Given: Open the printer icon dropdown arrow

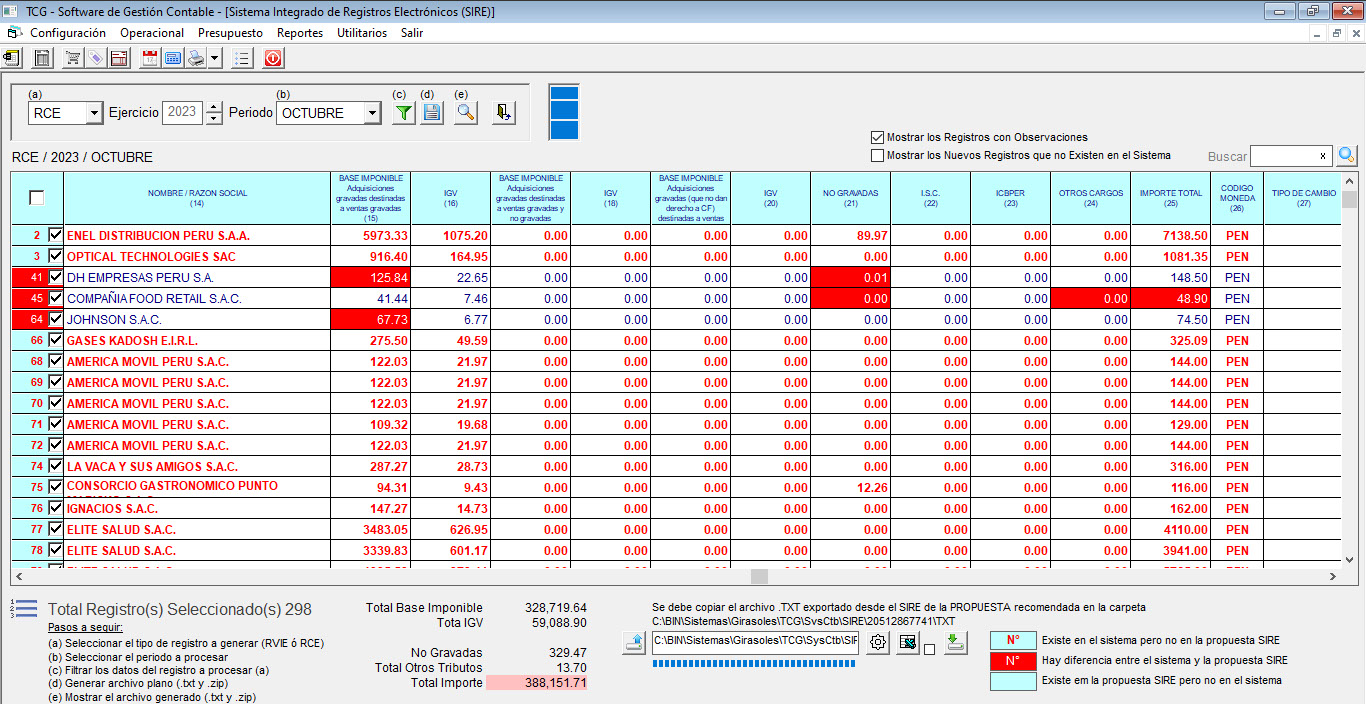Looking at the screenshot, I should (213, 58).
